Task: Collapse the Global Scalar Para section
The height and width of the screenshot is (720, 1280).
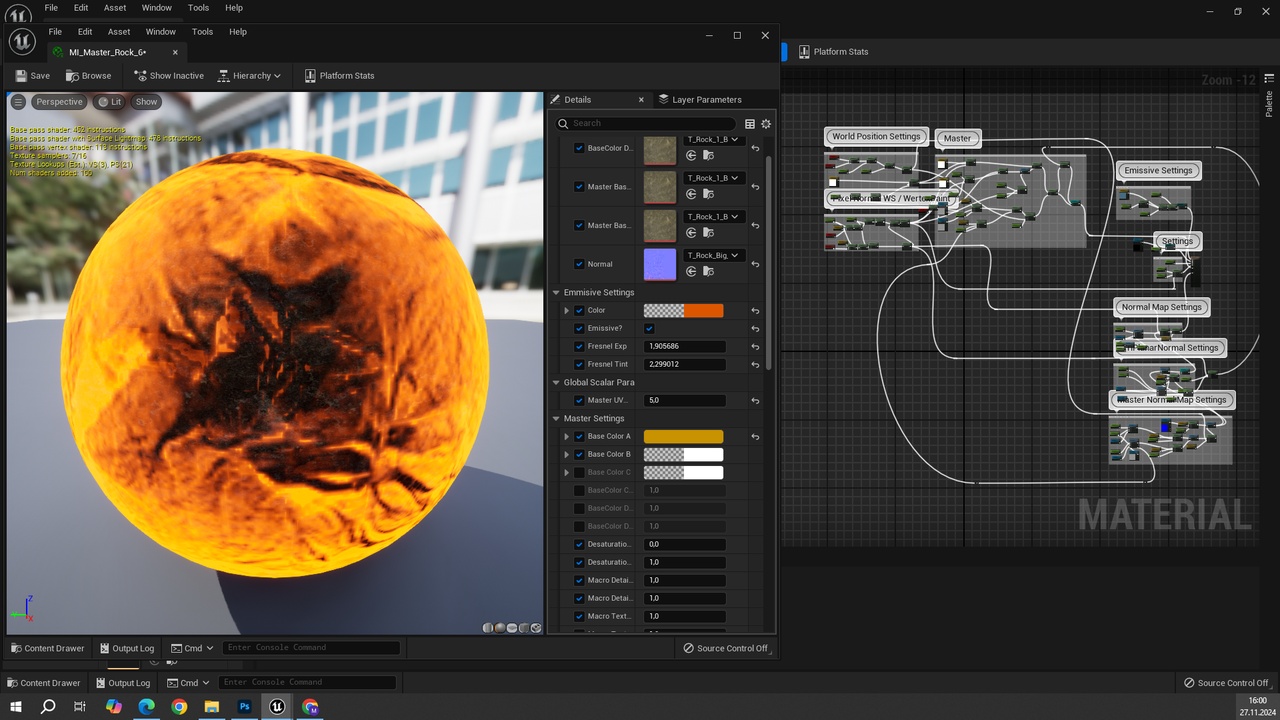Action: tap(557, 383)
